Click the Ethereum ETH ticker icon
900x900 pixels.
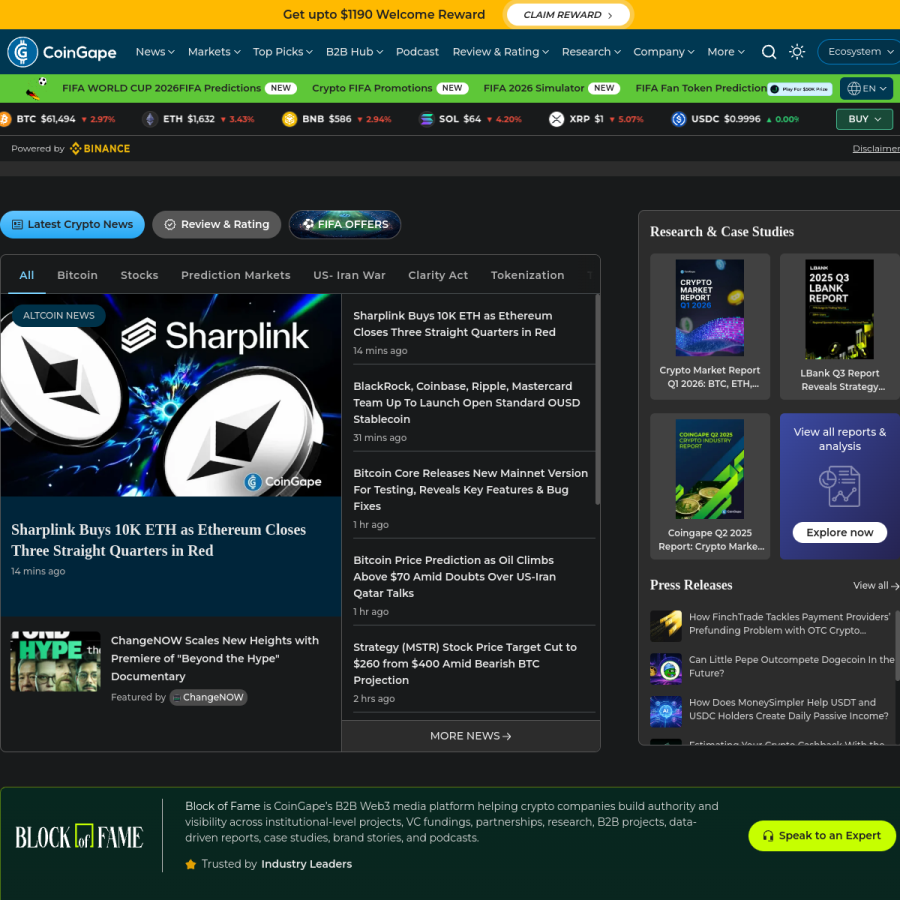point(150,119)
